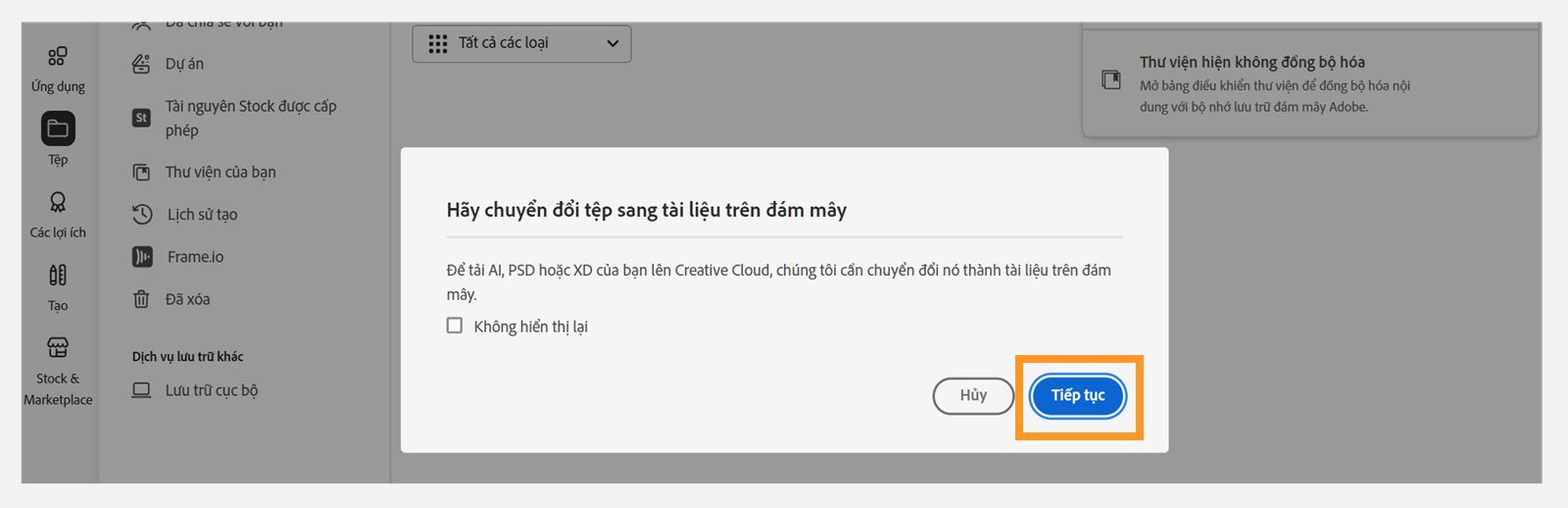This screenshot has height=508, width=1568.
Task: Tick the Không hiển thị lại checkbox
Action: 455,326
